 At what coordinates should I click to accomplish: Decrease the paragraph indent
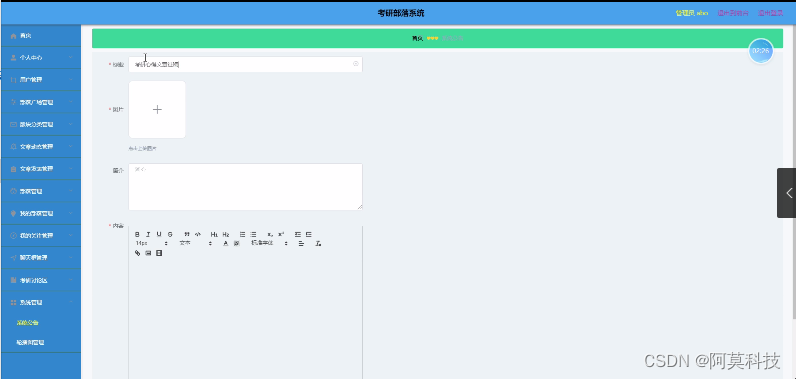[x=297, y=234]
